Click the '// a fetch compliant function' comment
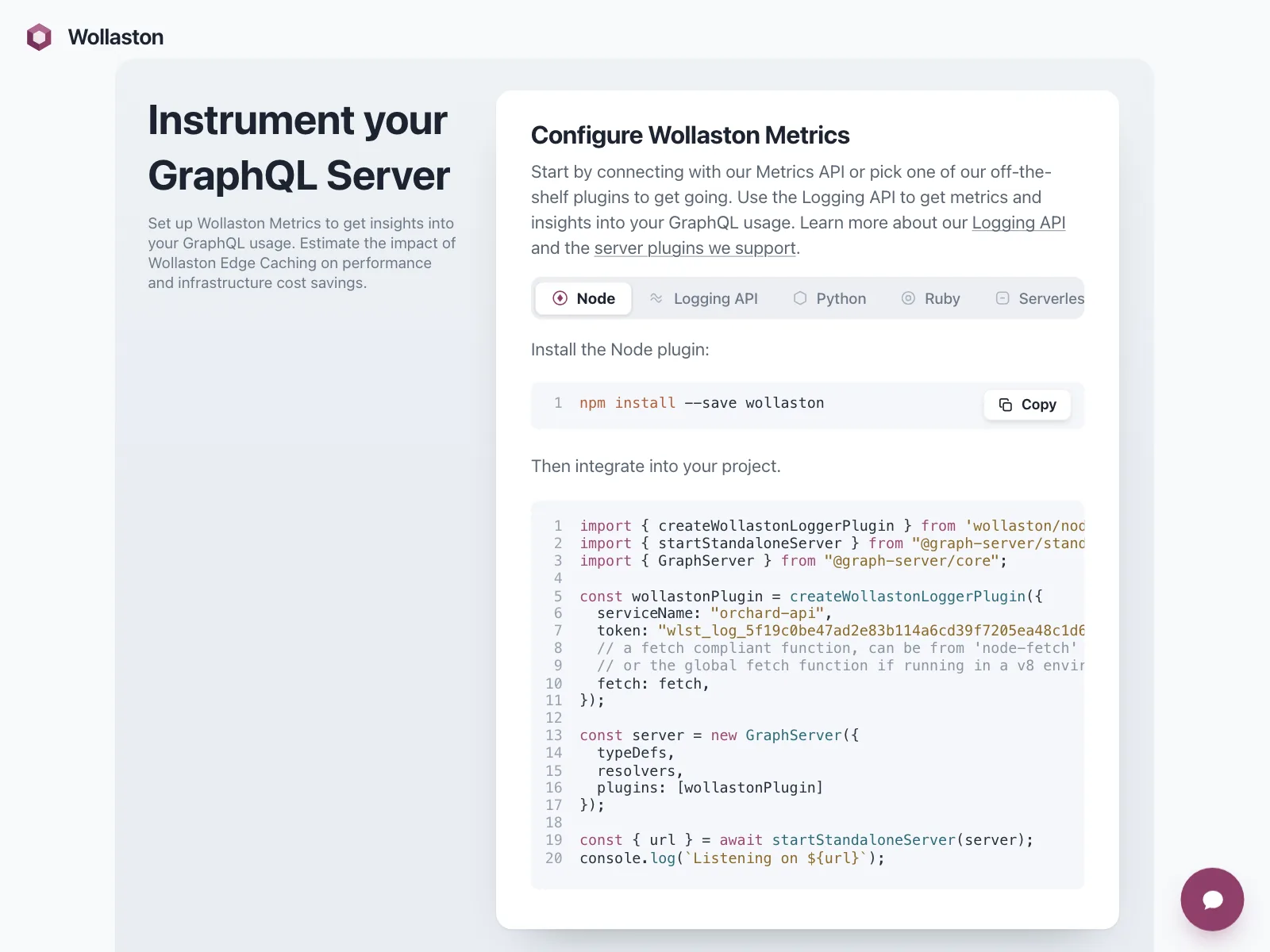 (837, 648)
